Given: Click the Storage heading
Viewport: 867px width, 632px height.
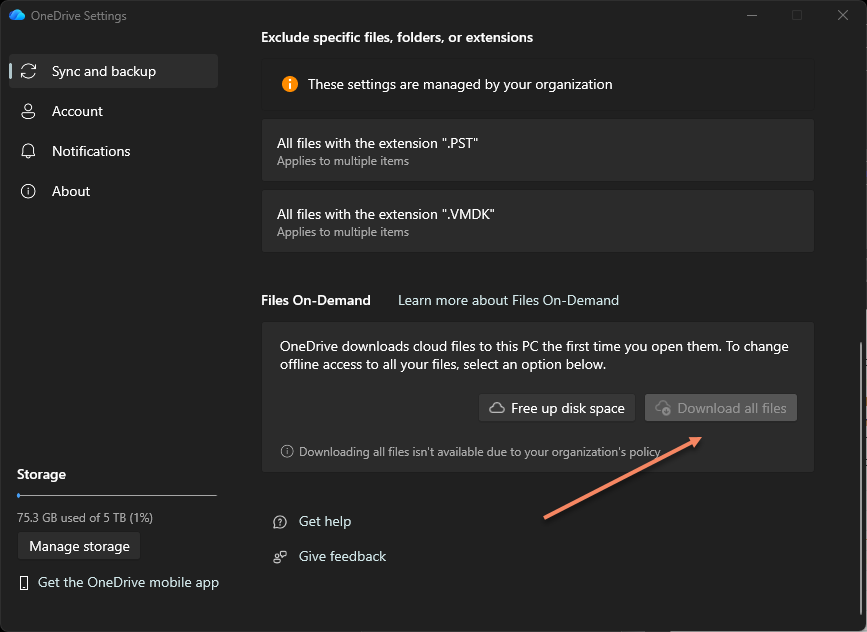Looking at the screenshot, I should coord(41,474).
